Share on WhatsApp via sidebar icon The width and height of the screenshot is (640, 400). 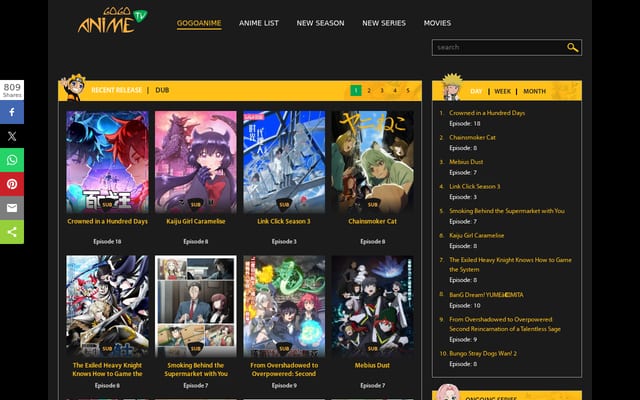point(12,160)
